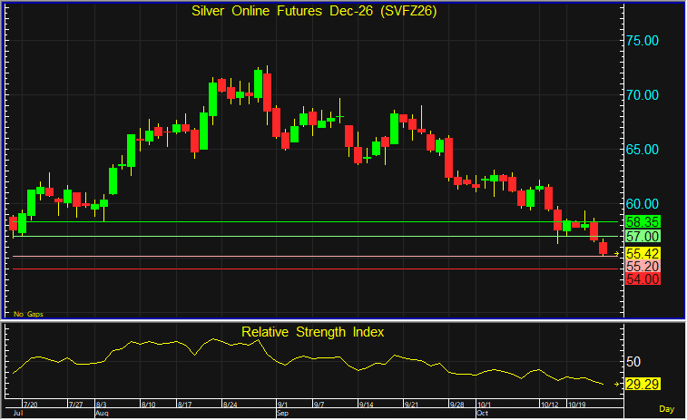Select the 10/12 date label
The image size is (687, 420).
(549, 404)
